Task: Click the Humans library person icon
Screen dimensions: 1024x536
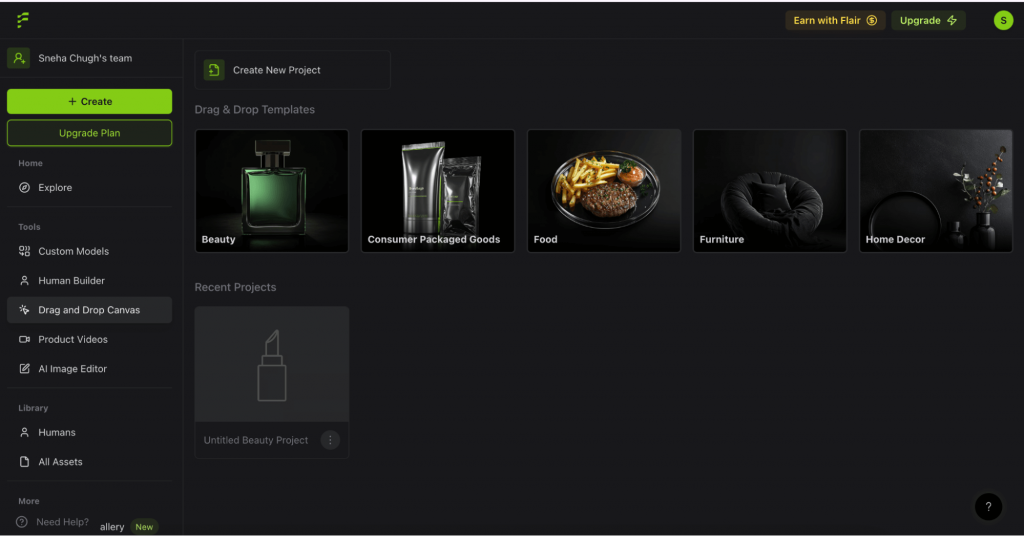Action: [x=25, y=433]
